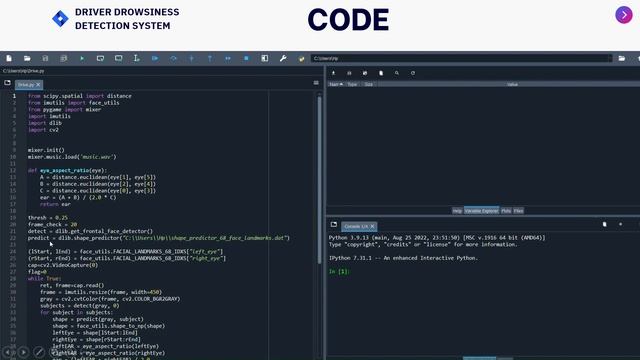Click the play control on slide overlay

coord(24,352)
